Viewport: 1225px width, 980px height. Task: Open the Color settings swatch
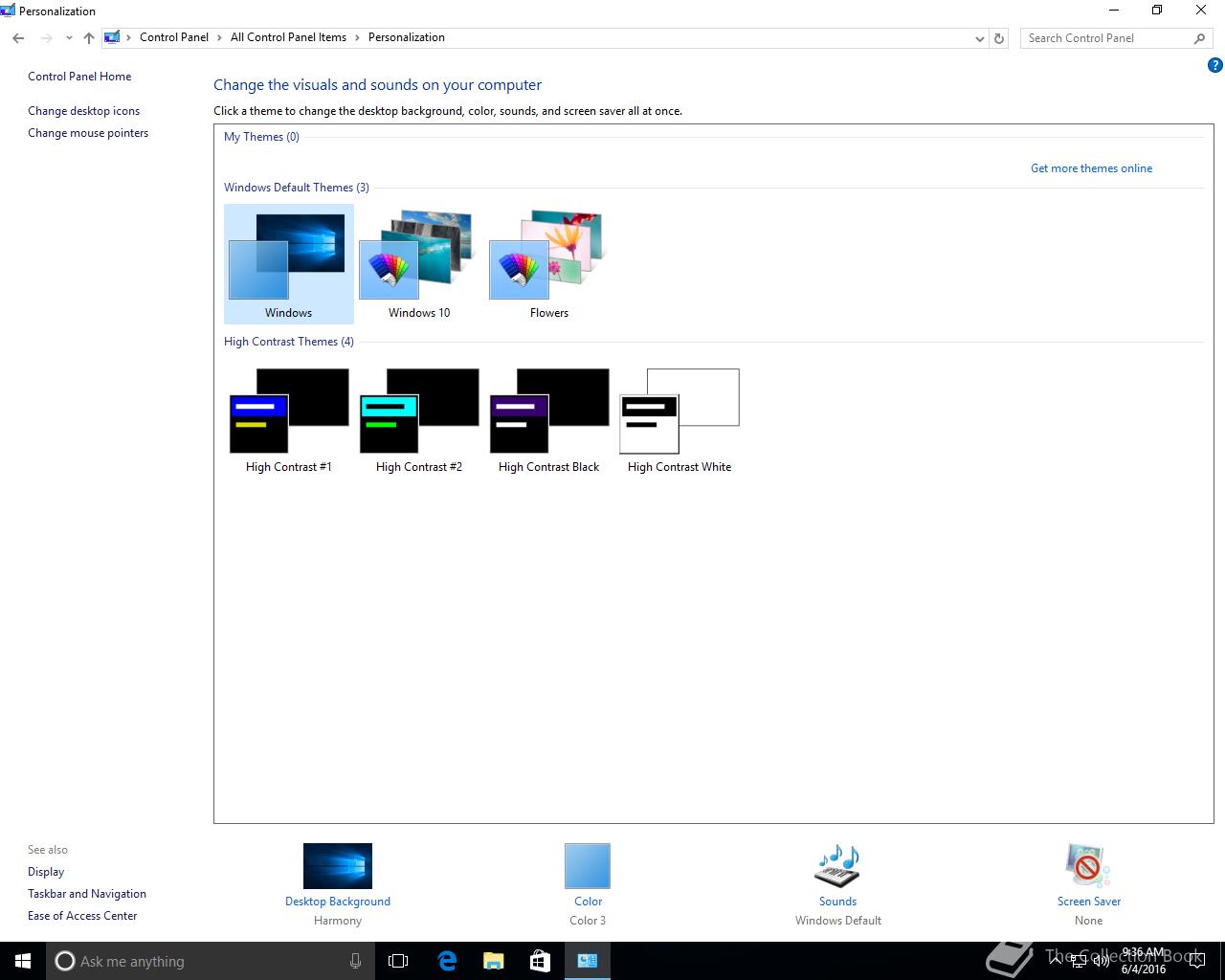pos(588,866)
